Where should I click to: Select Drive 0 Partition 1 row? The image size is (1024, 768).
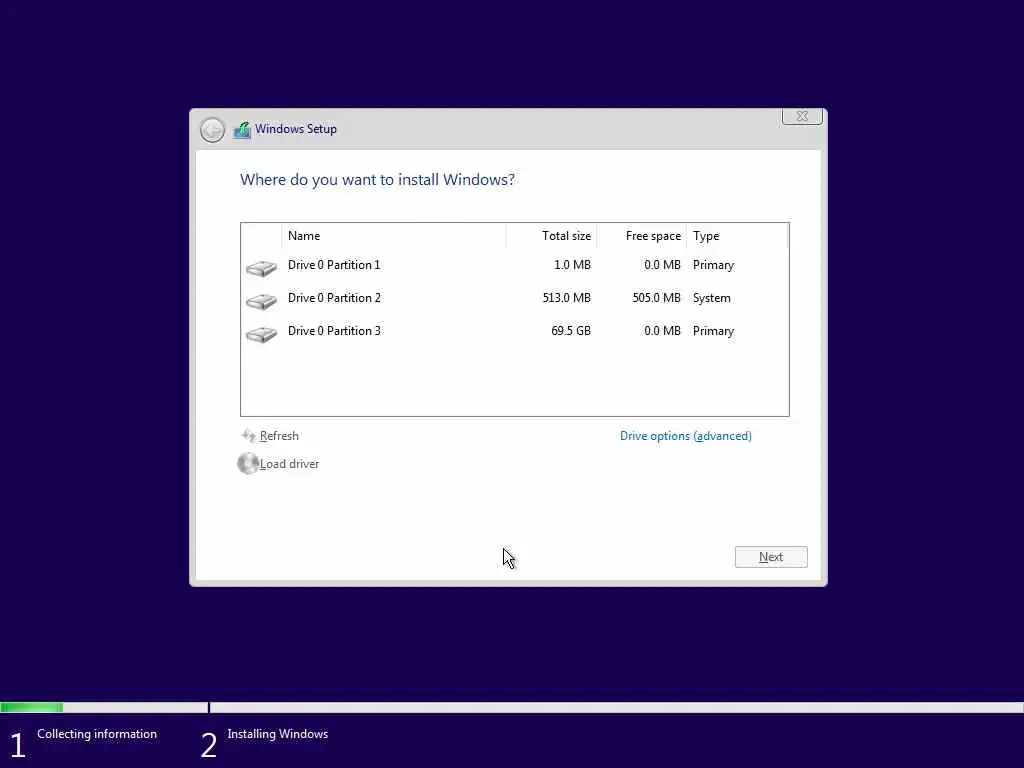(515, 265)
